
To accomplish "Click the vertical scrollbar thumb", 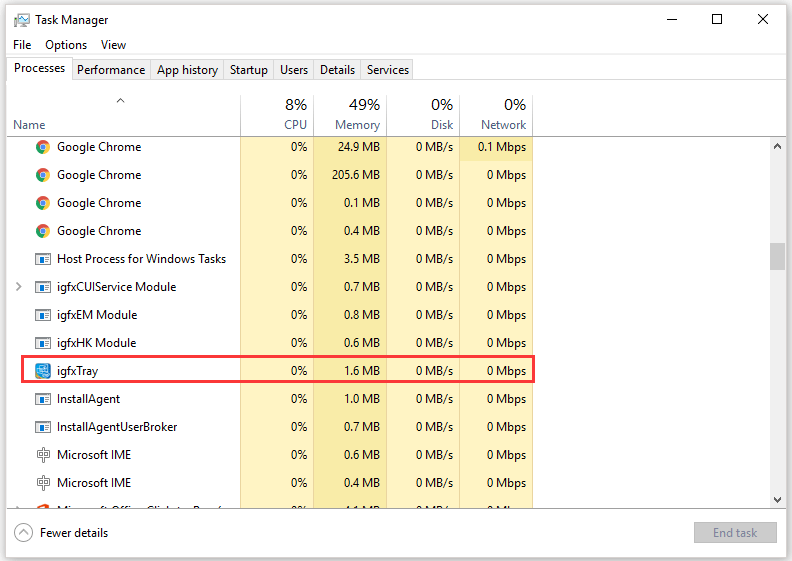I will coord(777,257).
